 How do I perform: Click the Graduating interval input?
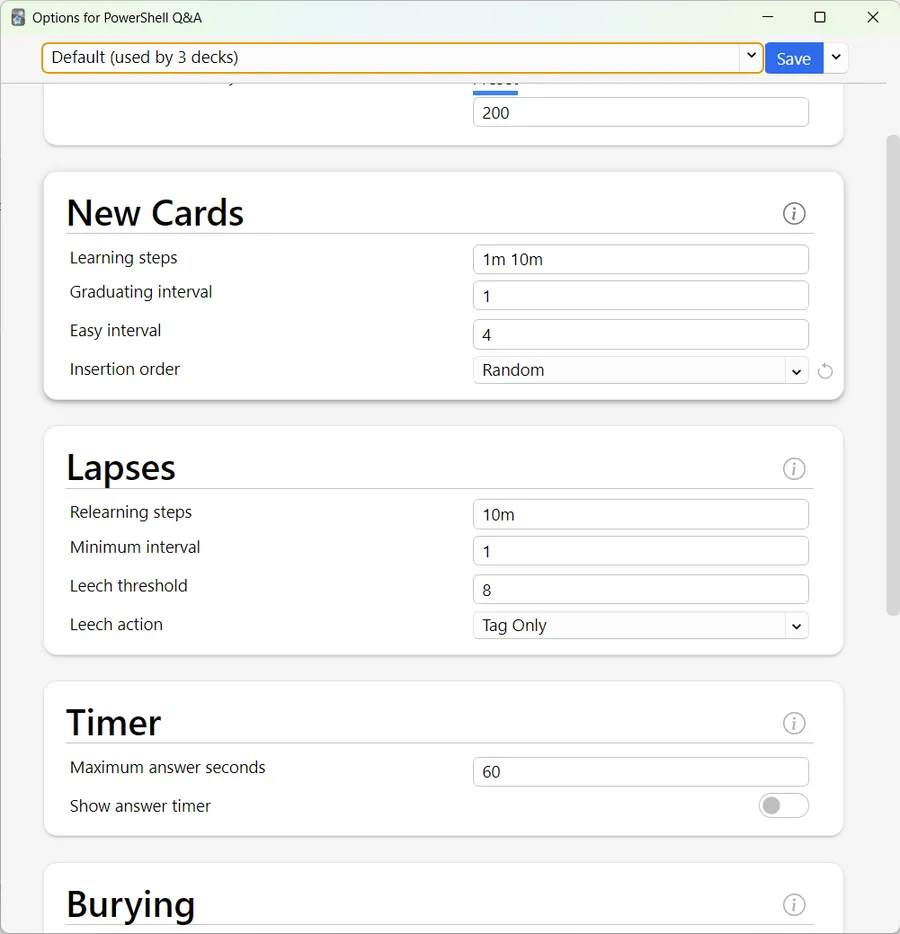tap(640, 295)
